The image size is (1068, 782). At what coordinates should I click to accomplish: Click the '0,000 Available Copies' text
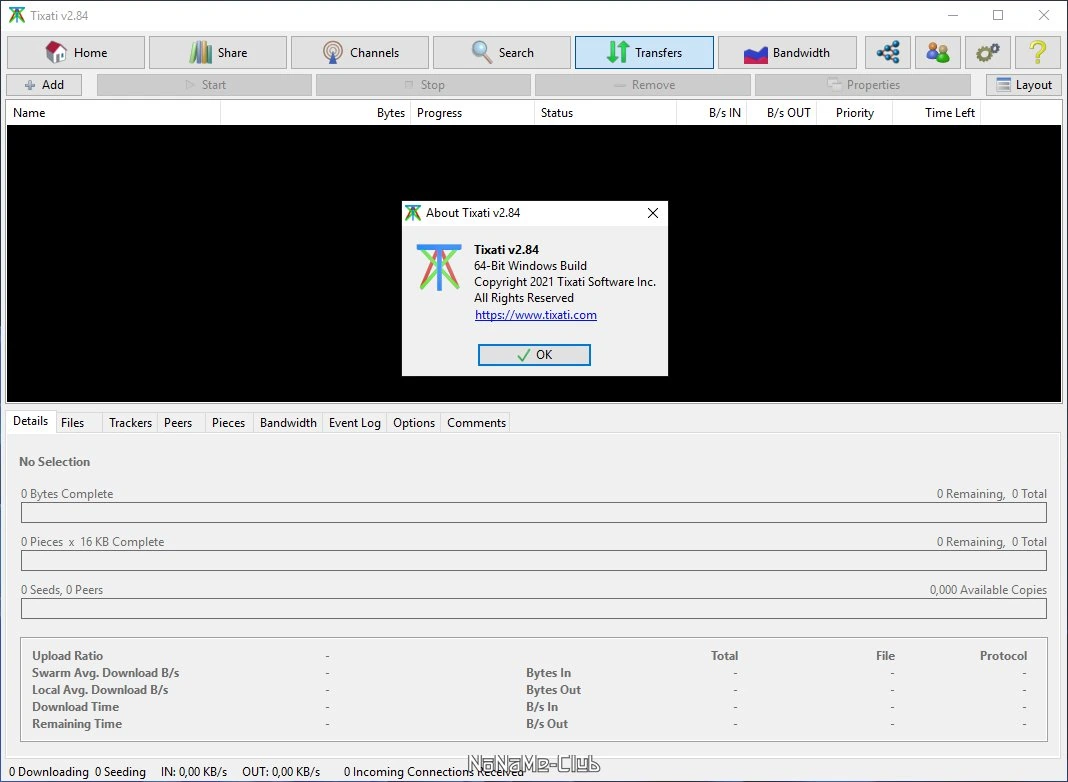click(x=988, y=590)
